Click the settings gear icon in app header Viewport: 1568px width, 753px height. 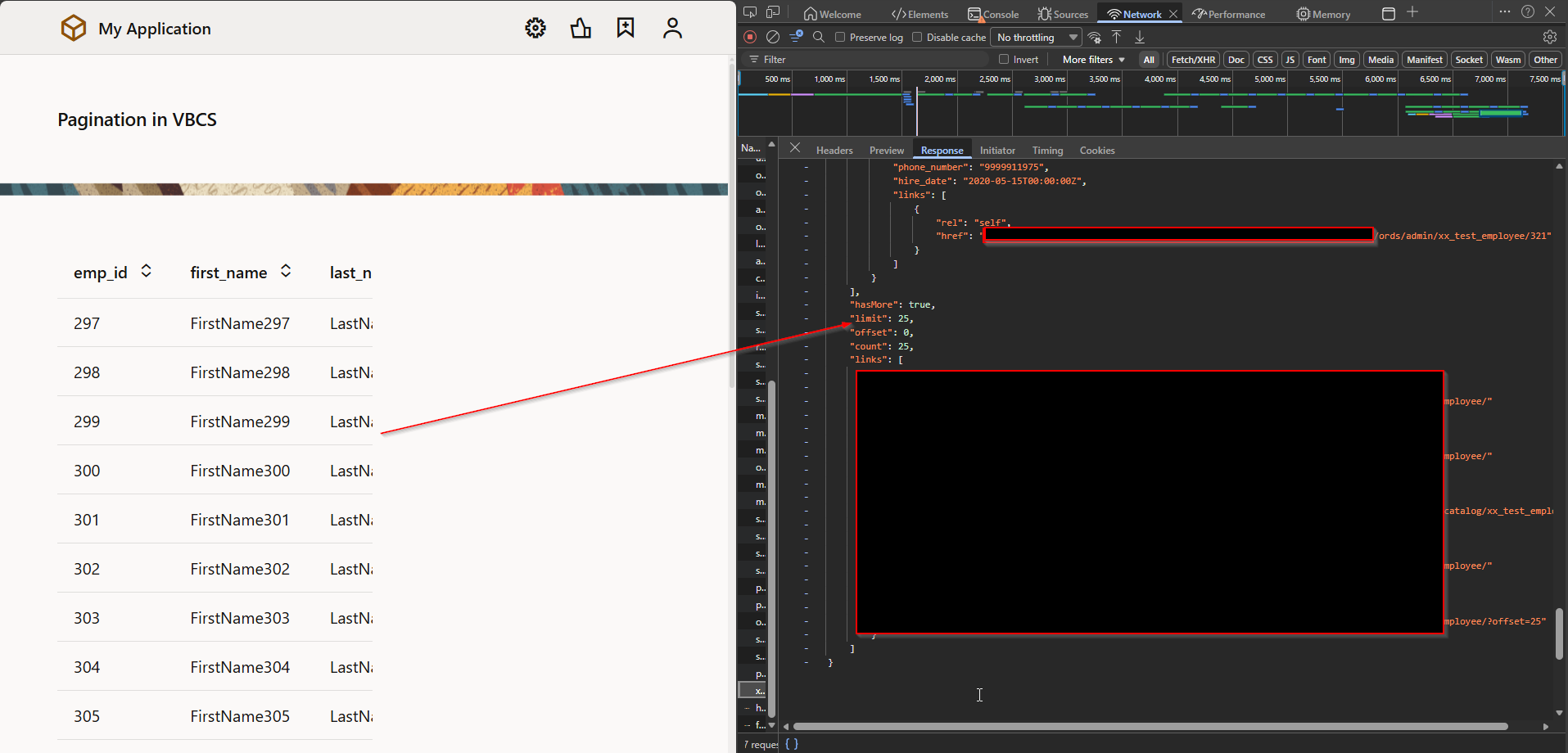click(x=535, y=29)
